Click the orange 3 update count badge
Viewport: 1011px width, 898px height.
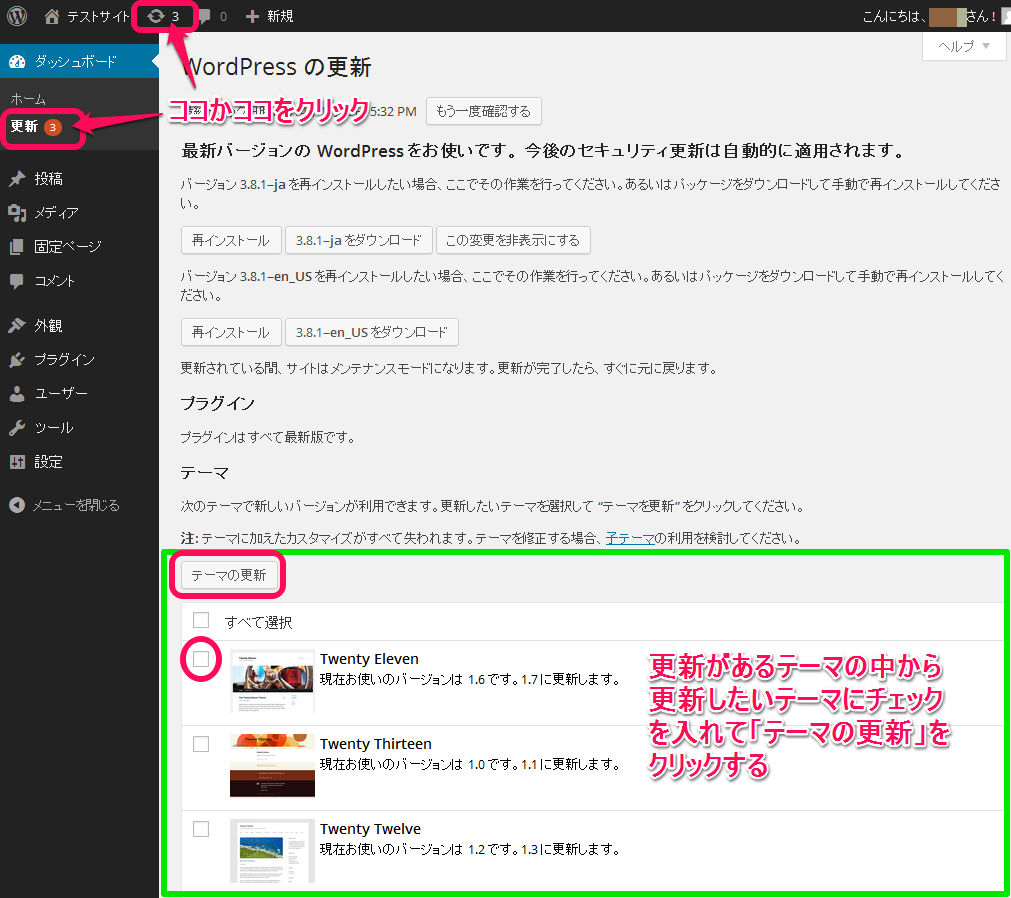pyautogui.click(x=53, y=127)
